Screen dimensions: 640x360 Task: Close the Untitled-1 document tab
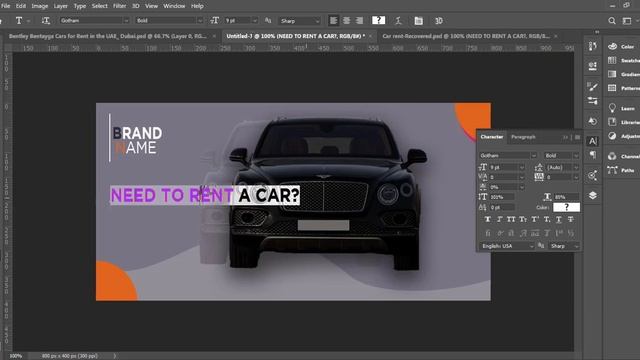point(370,36)
